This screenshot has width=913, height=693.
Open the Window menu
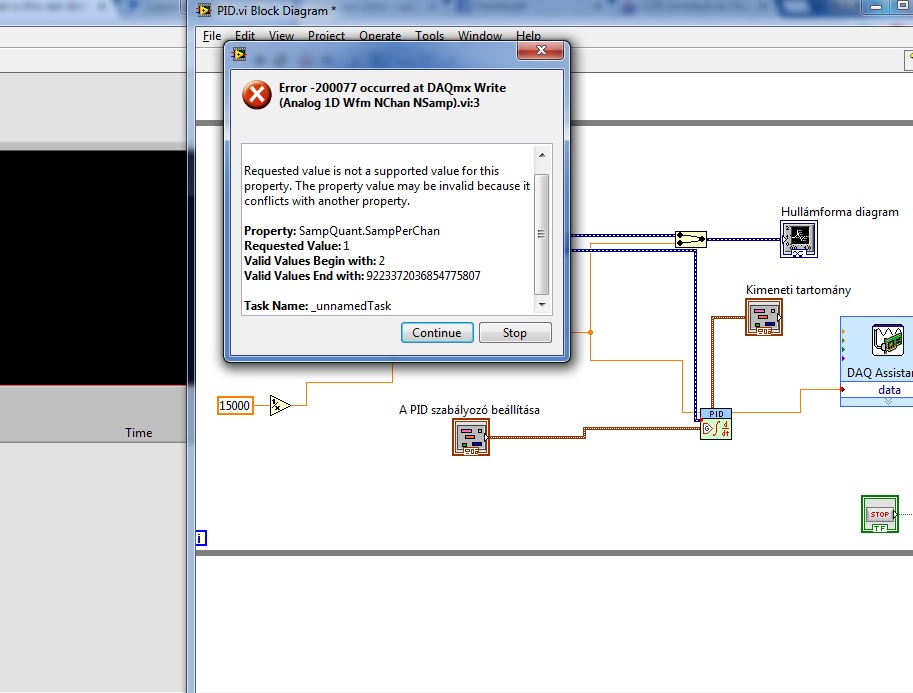(480, 36)
